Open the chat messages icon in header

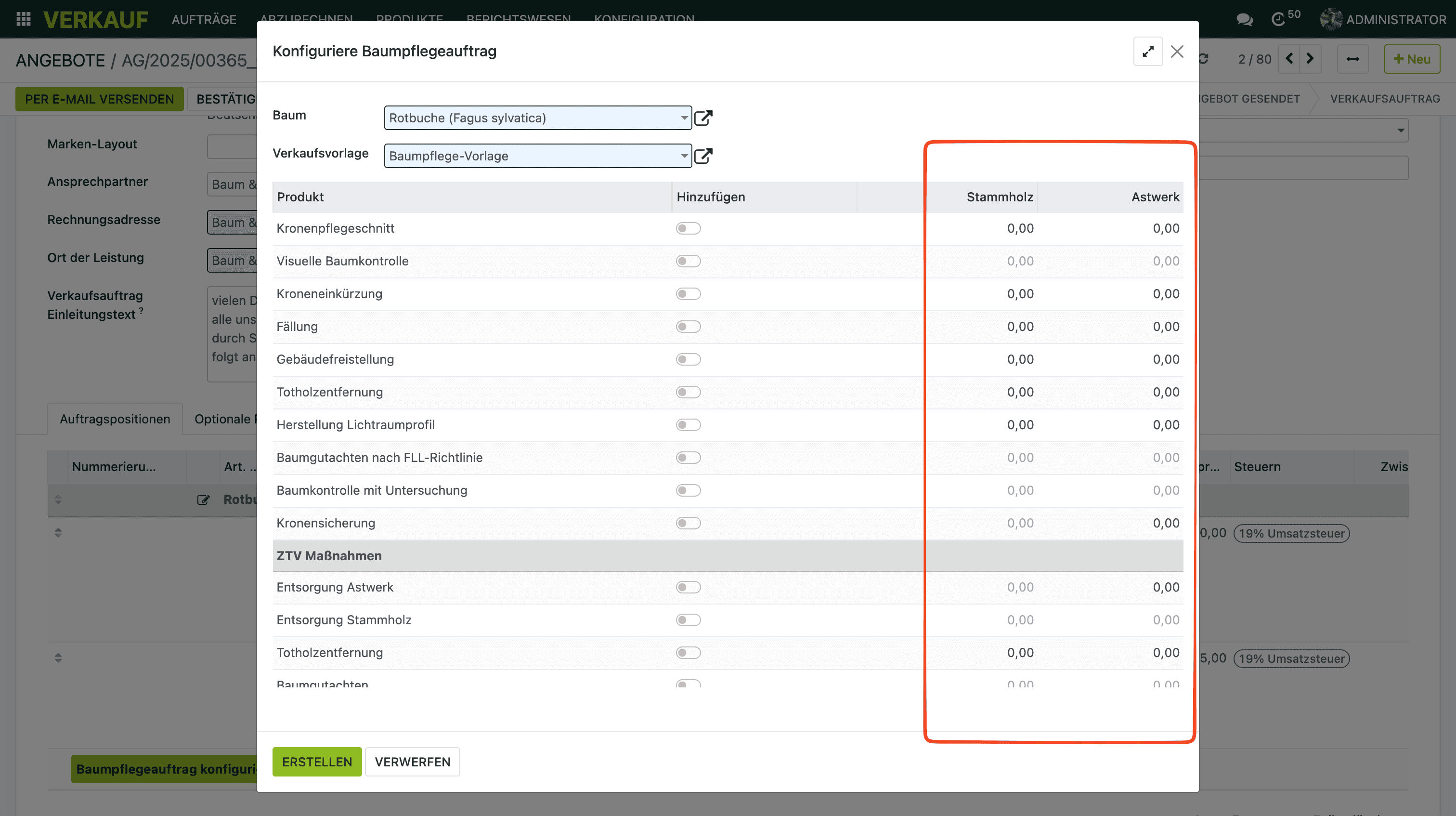1244,19
